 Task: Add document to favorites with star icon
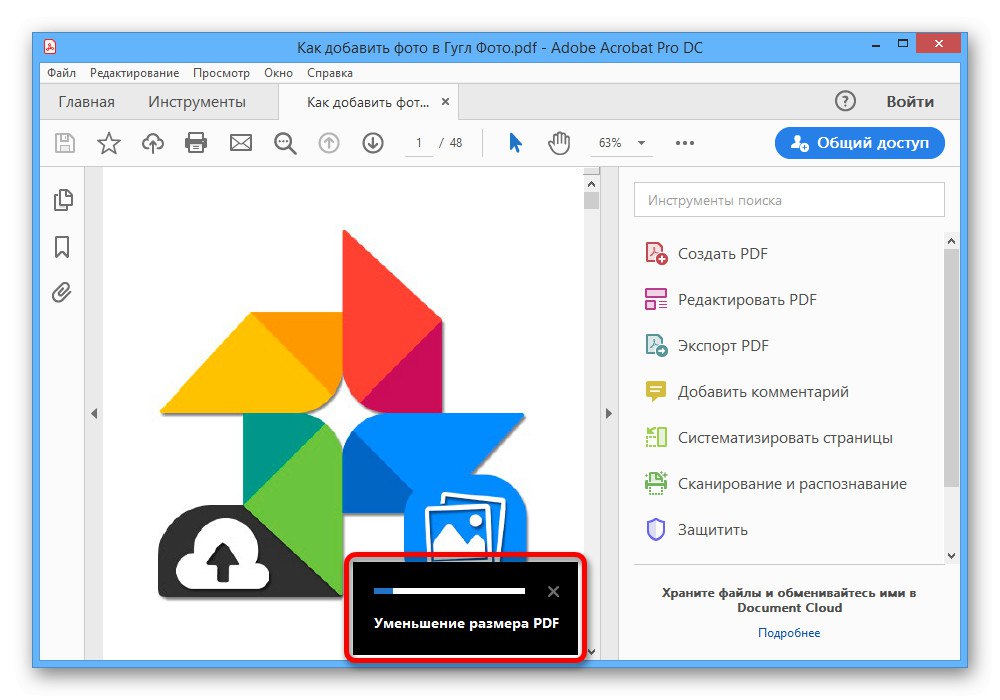click(108, 143)
